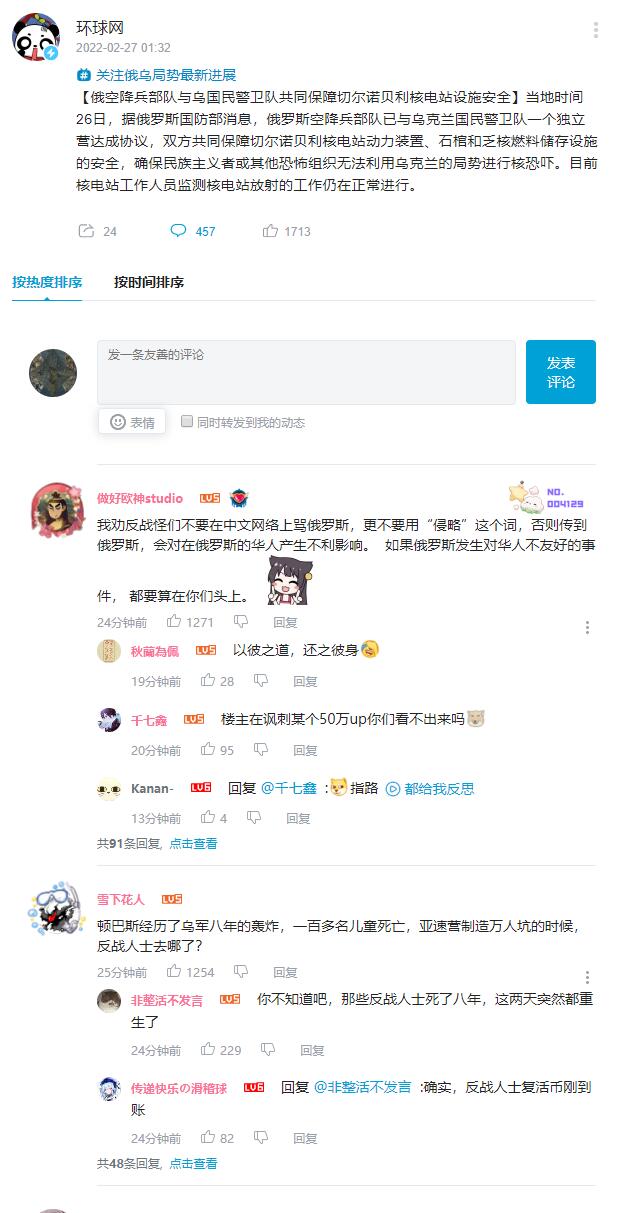This screenshot has height=1213, width=619.
Task: Select the 按热度排序 tab
Action: point(47,282)
